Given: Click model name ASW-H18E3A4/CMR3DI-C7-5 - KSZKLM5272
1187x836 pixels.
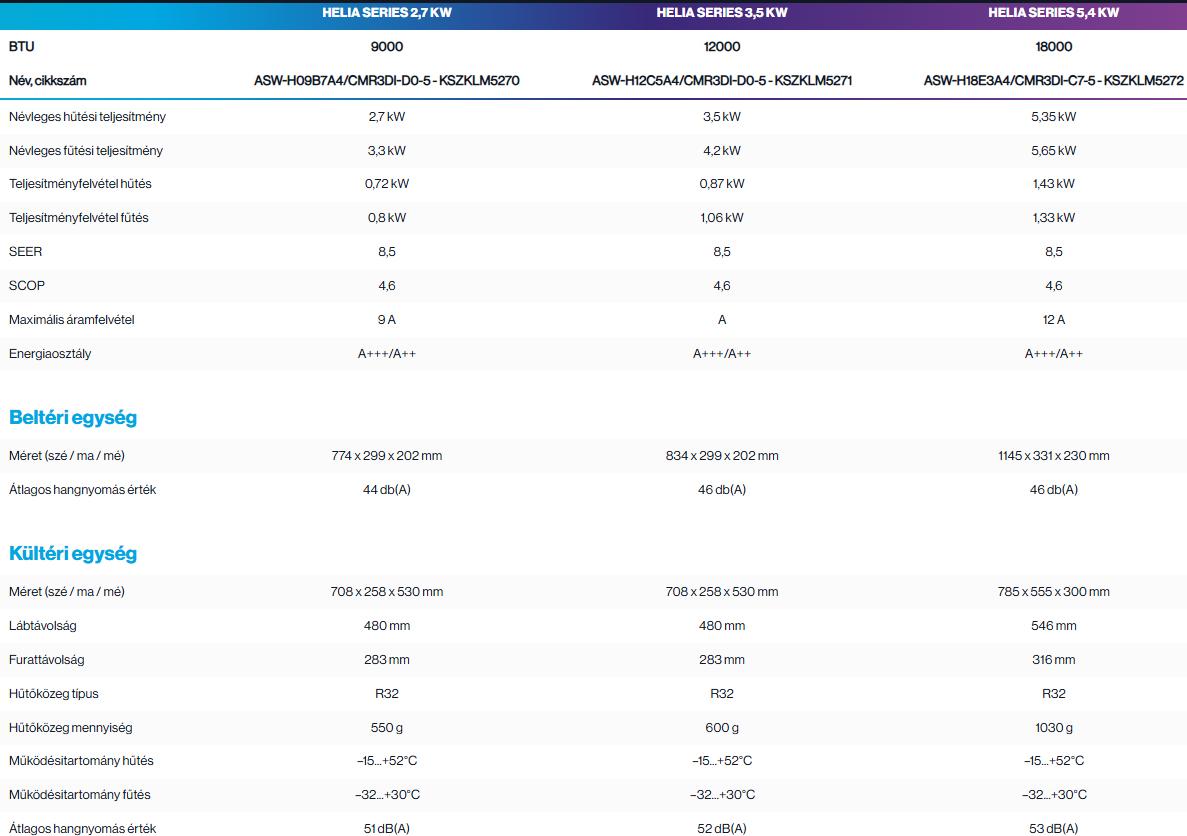Looking at the screenshot, I should [x=1053, y=81].
